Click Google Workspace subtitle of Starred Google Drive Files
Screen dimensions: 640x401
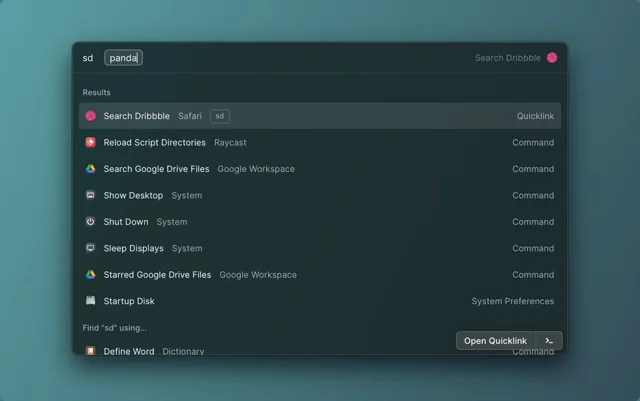point(258,275)
